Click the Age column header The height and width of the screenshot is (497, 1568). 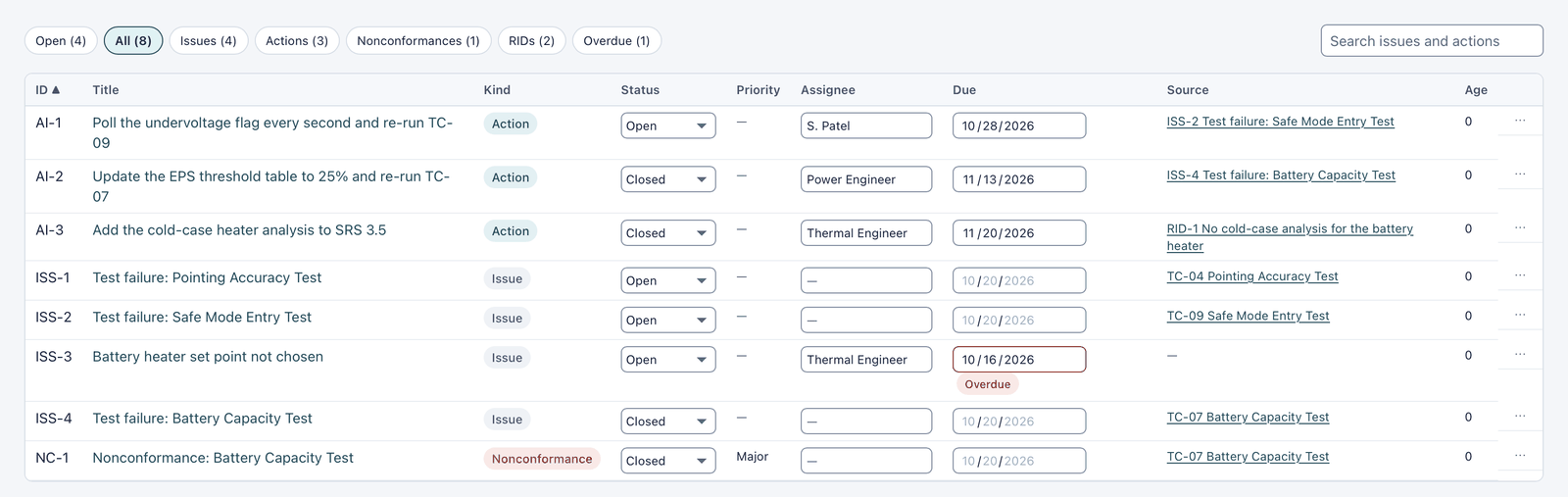point(1476,90)
